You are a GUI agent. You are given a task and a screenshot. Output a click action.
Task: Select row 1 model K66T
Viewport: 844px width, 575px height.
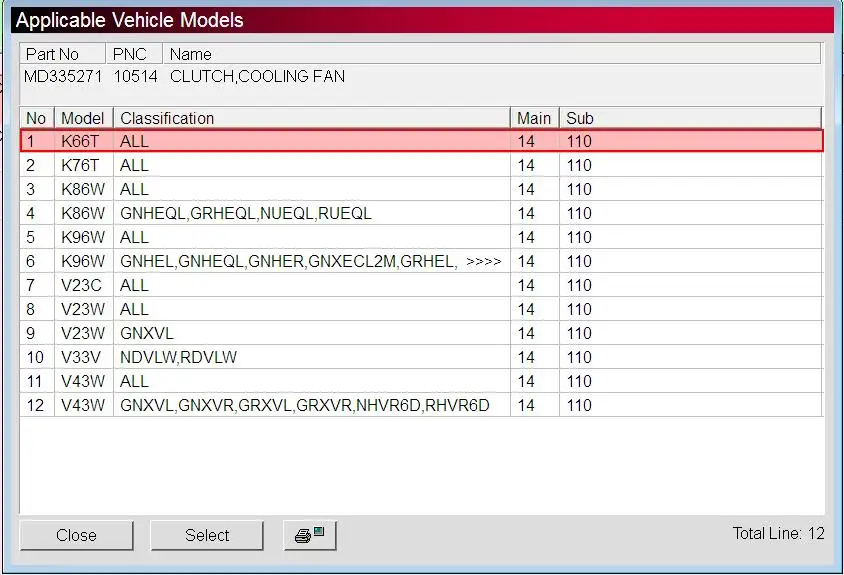pos(421,141)
